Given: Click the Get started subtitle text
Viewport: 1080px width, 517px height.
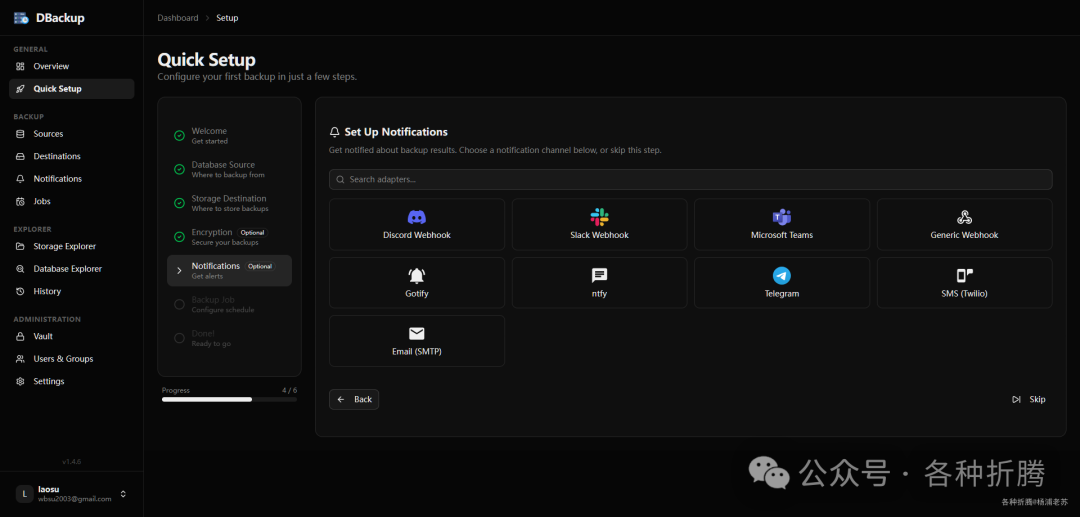Looking at the screenshot, I should (x=209, y=141).
